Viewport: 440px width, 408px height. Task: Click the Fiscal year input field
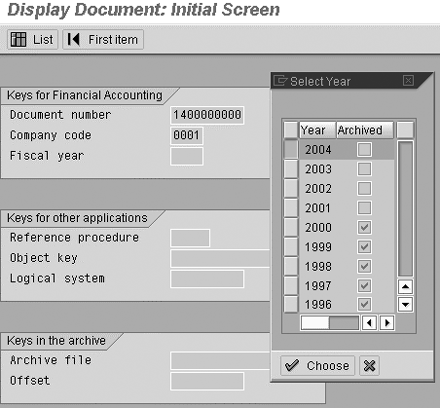coord(187,156)
